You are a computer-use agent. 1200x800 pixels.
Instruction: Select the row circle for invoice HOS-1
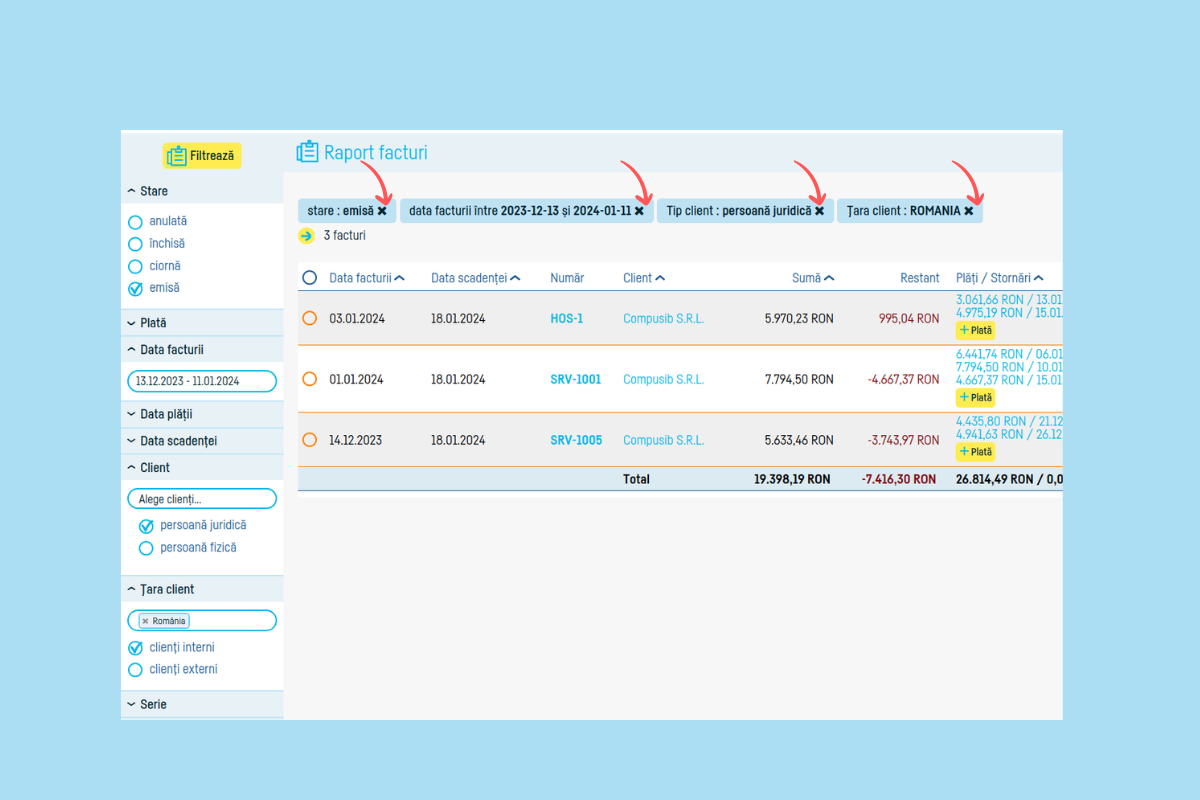[309, 318]
